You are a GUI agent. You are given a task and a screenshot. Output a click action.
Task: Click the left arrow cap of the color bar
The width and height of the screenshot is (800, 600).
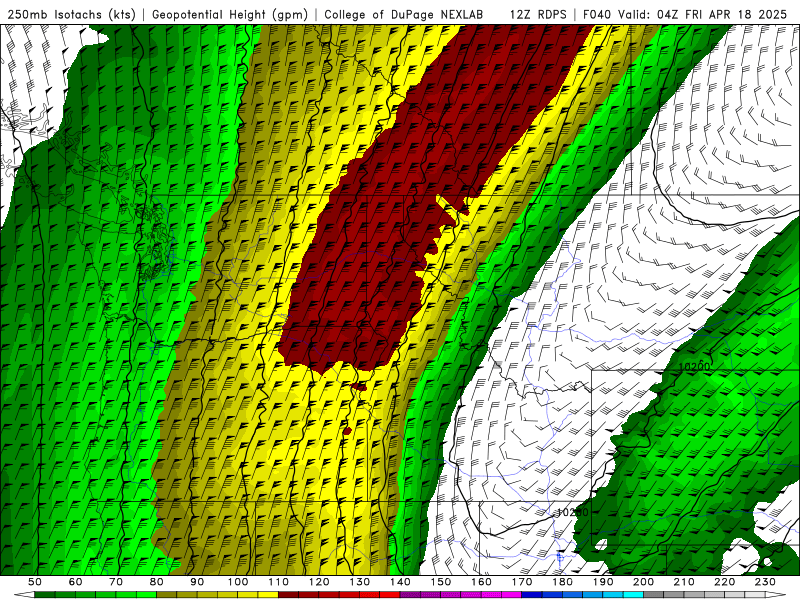coord(24,594)
